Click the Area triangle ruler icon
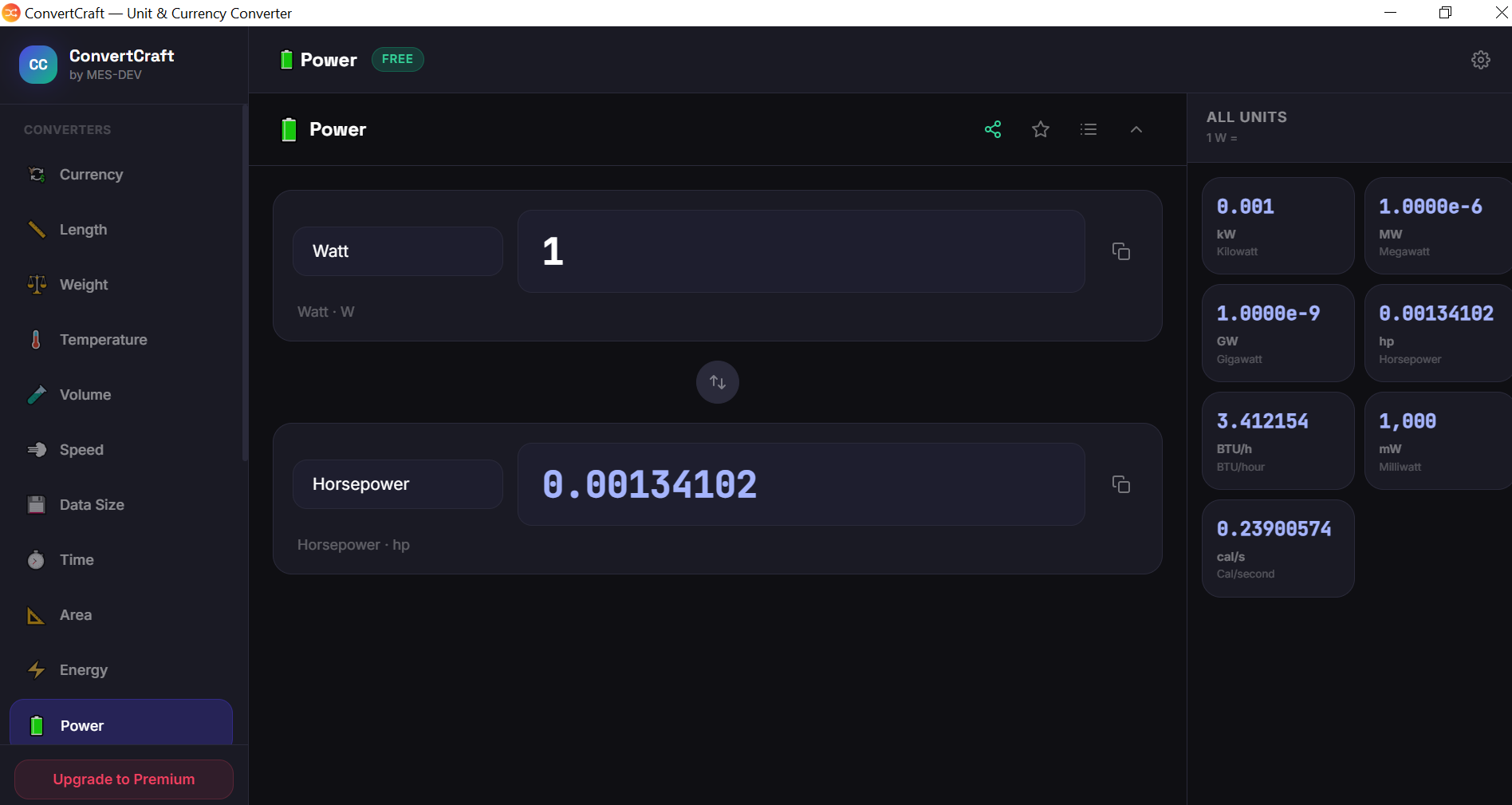 click(37, 615)
